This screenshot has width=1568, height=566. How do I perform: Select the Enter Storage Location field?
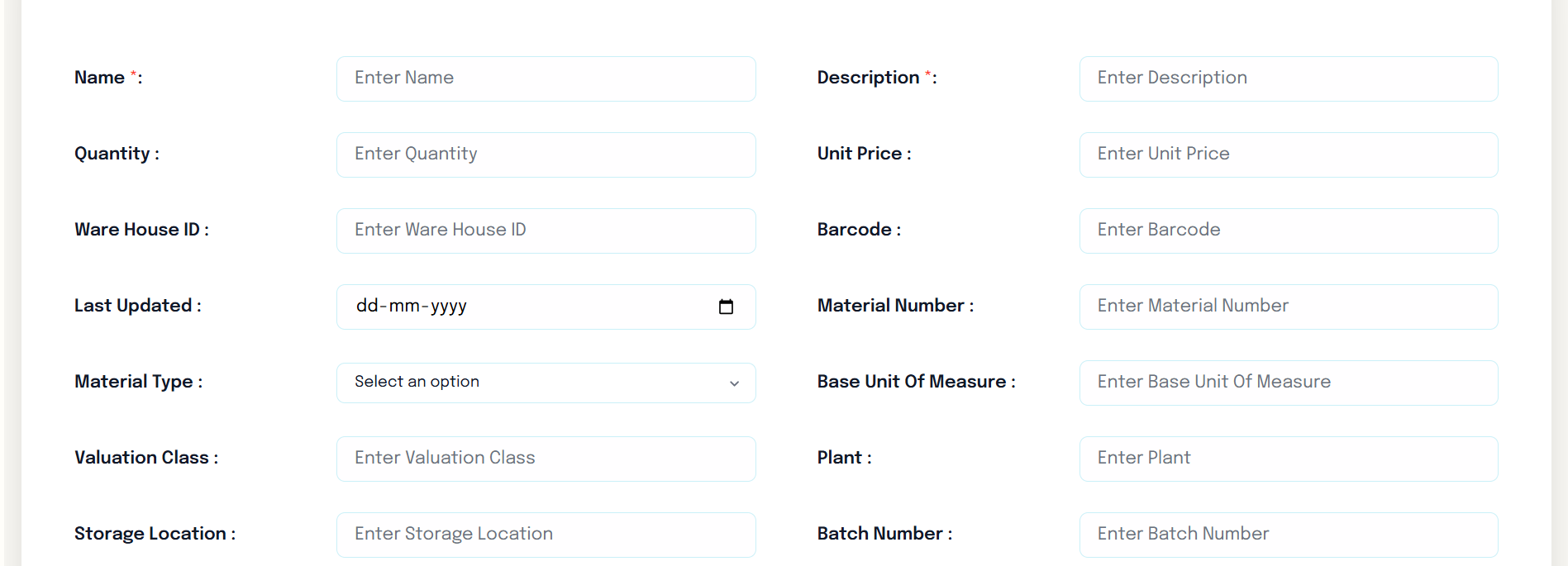pos(546,535)
